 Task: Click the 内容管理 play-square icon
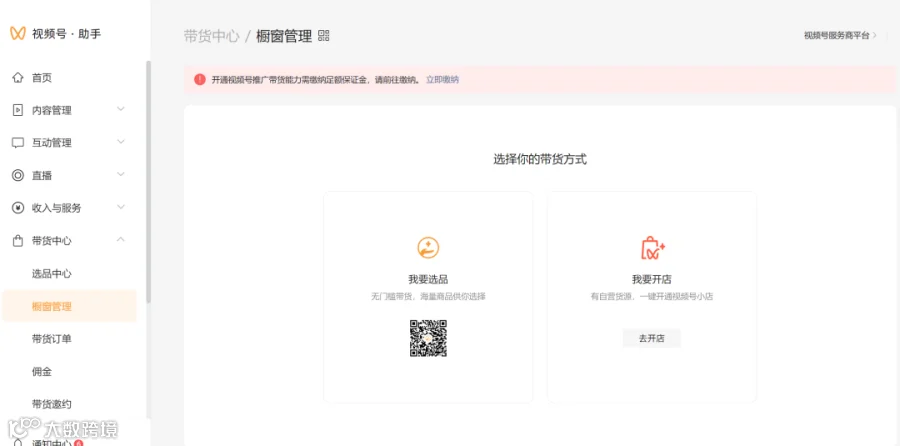18,110
